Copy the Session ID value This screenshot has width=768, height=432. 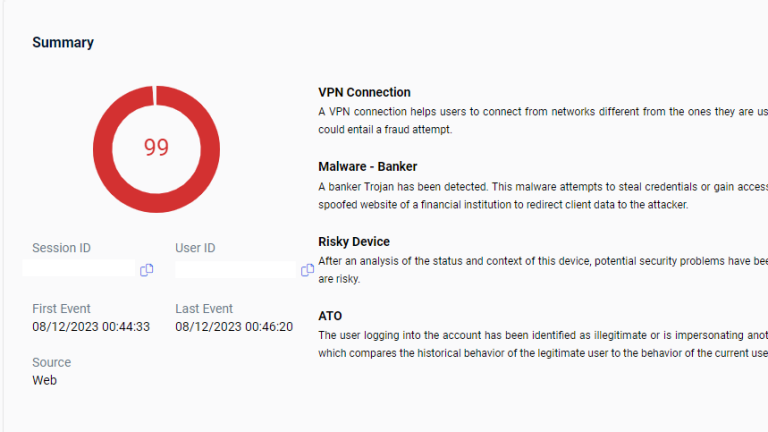147,270
